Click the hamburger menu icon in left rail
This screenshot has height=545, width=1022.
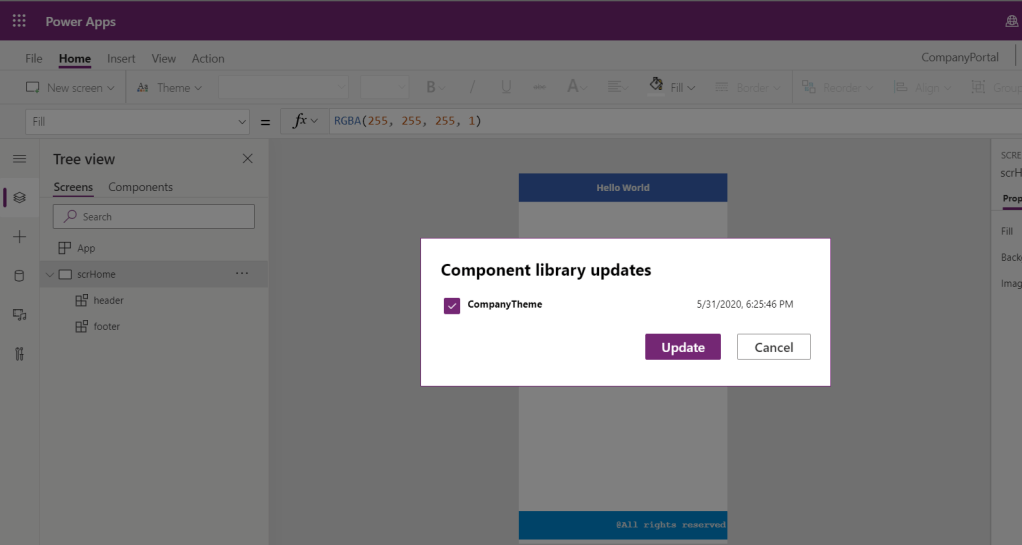tap(19, 159)
